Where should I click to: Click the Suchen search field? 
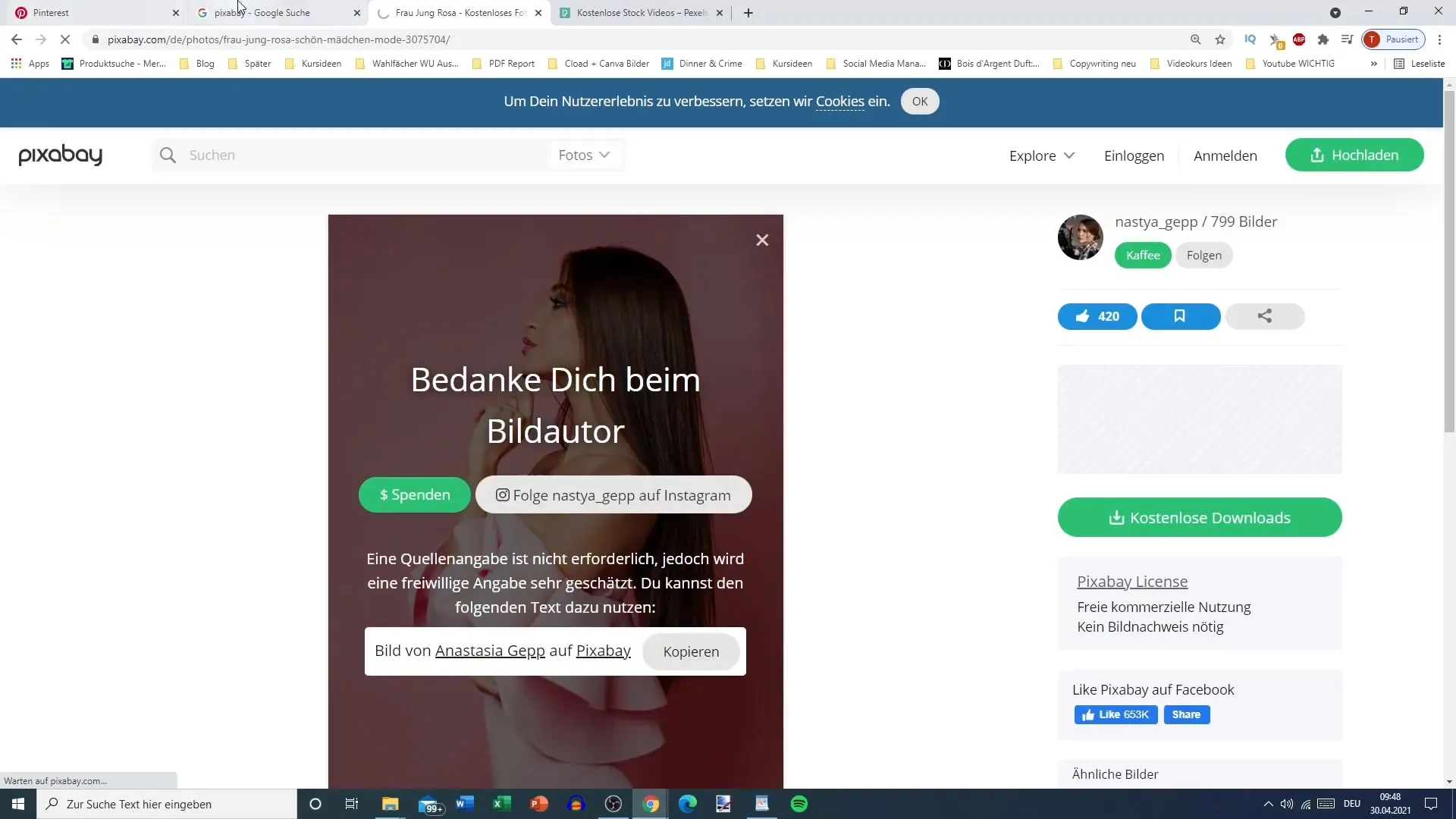coord(364,155)
